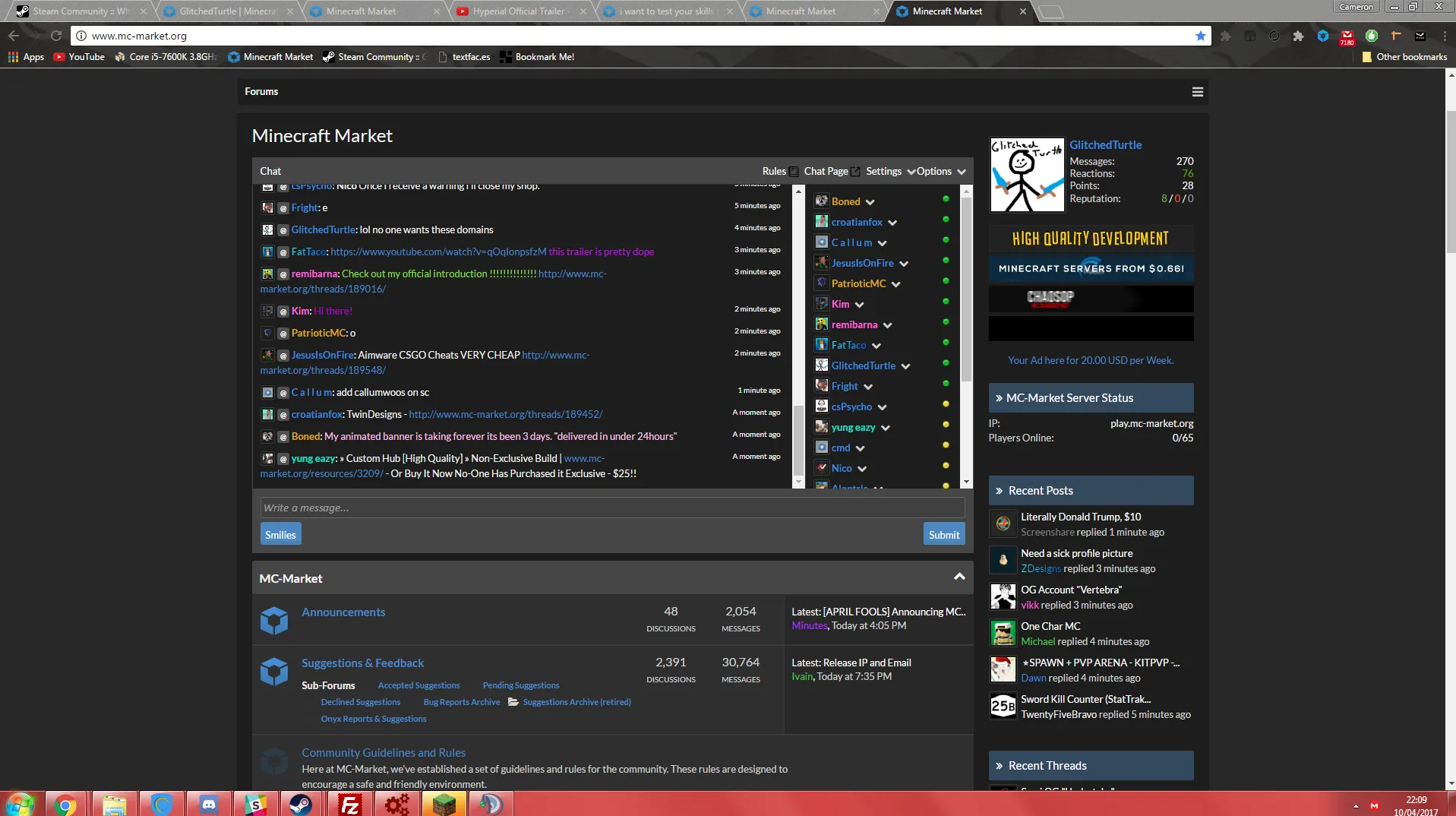Open the chat Rules book icon
1456x816 pixels.
coord(794,172)
